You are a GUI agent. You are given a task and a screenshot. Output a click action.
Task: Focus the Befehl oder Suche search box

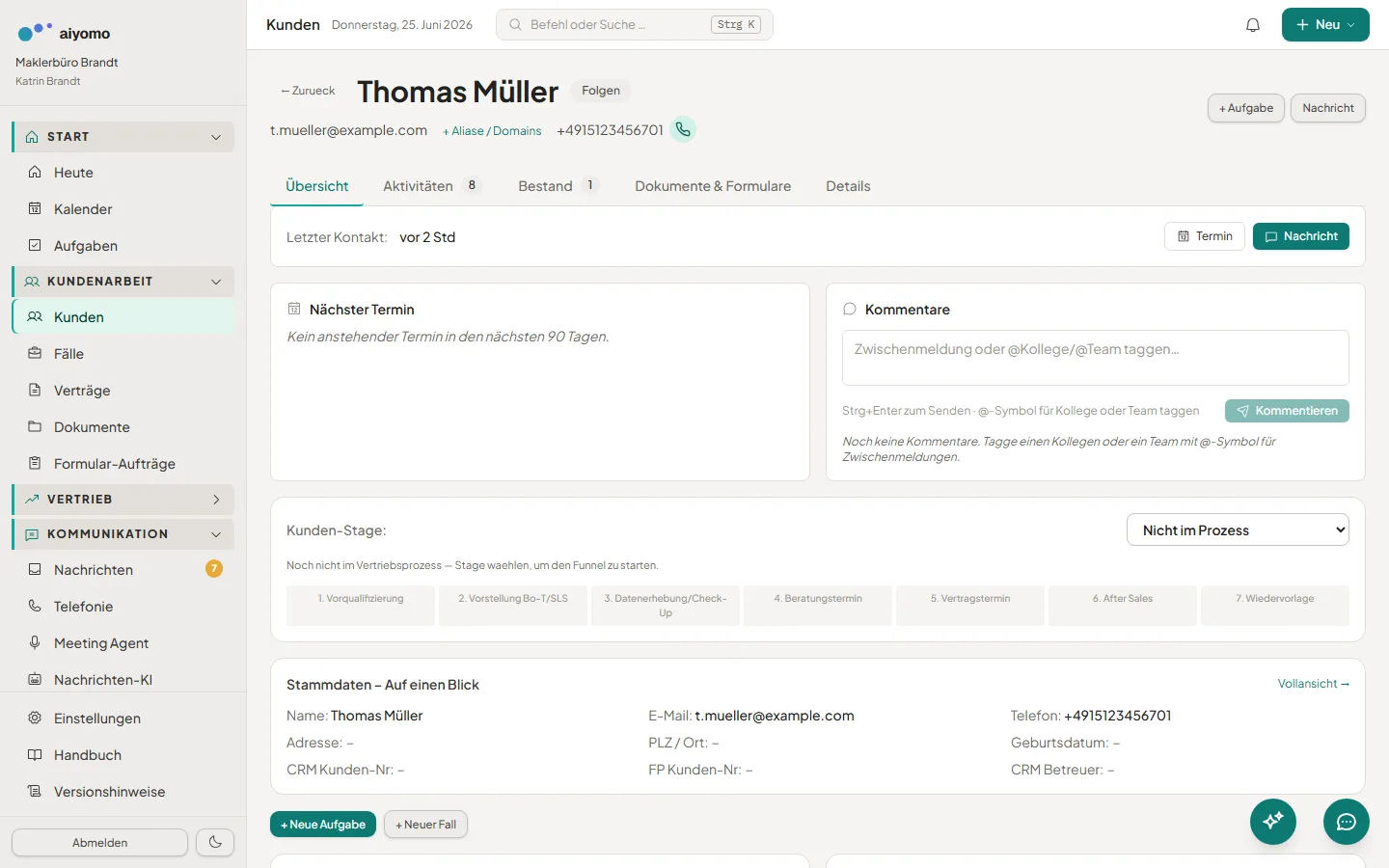tap(635, 25)
